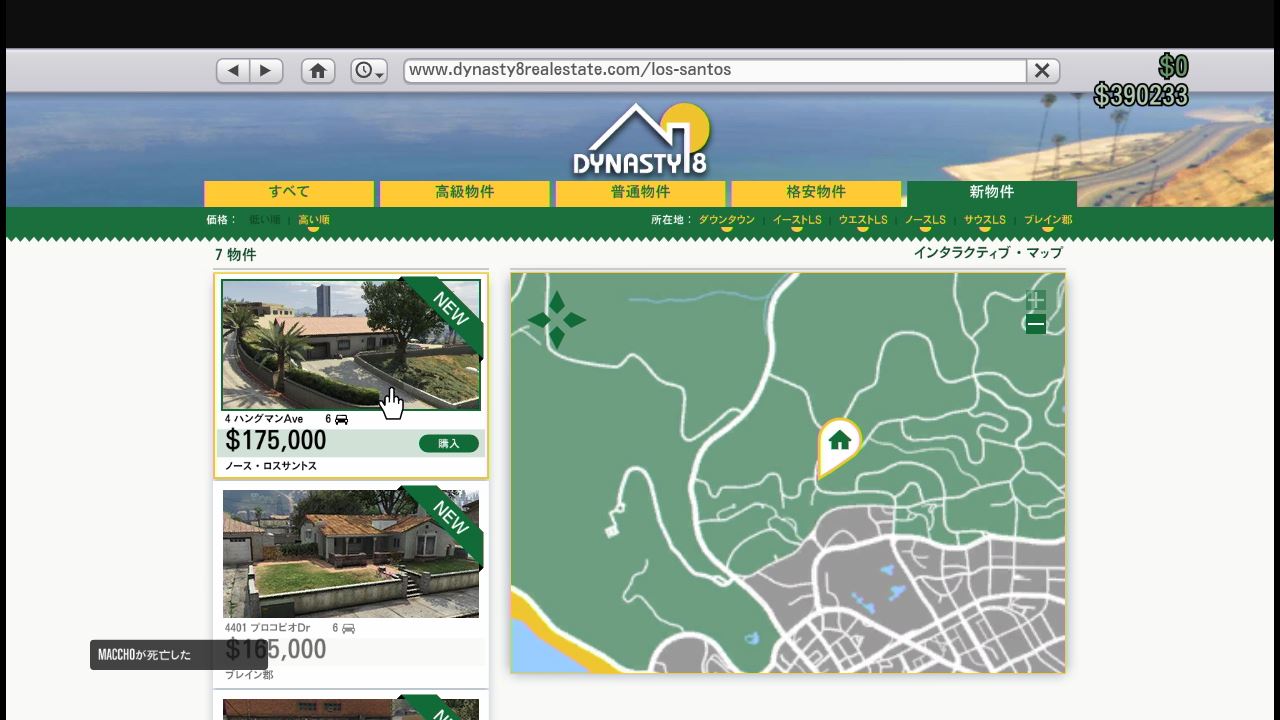The width and height of the screenshot is (1280, 720).
Task: Go back with the browser back arrow
Action: (233, 71)
